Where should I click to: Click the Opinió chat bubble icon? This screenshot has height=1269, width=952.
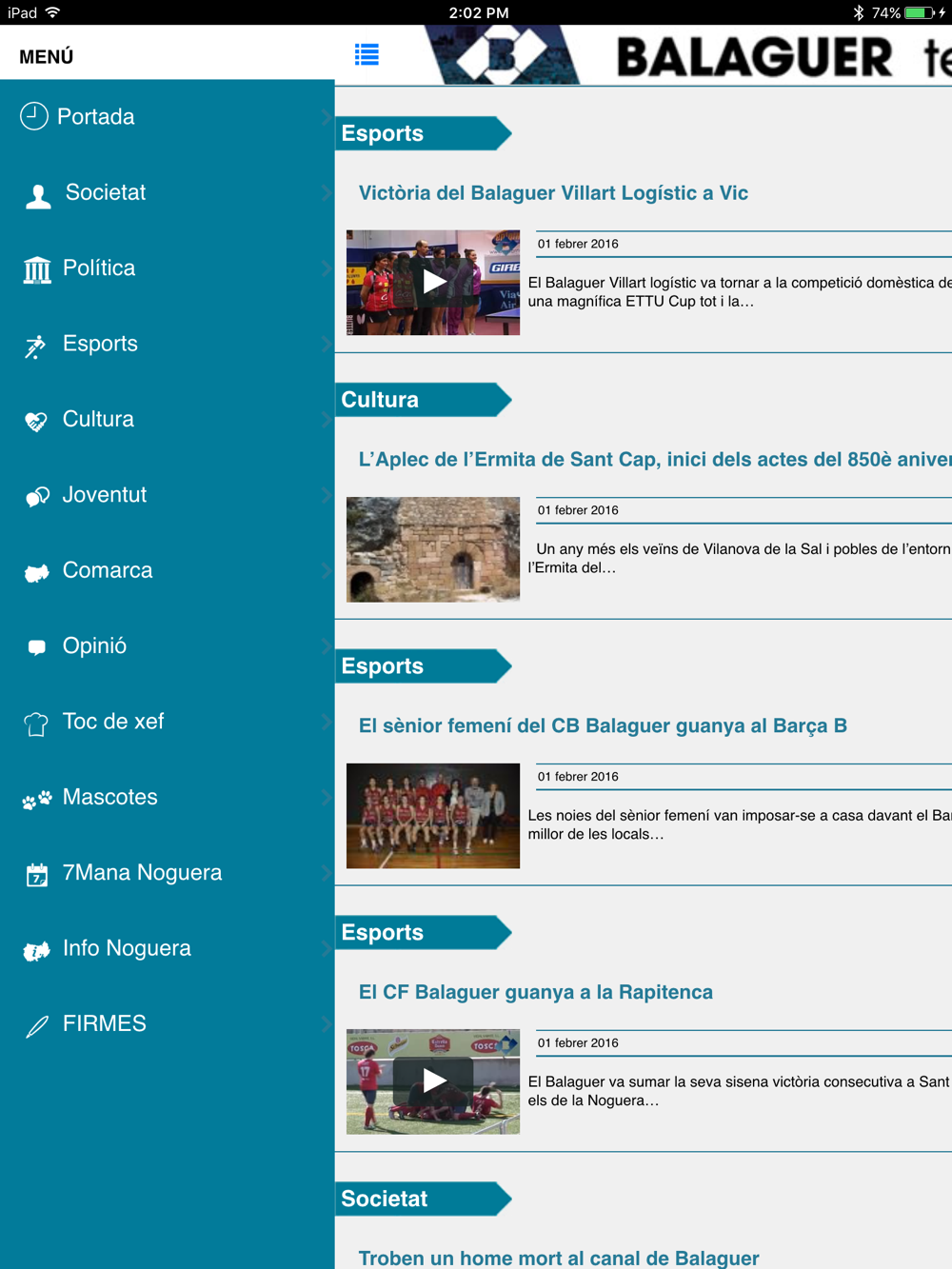pos(37,647)
